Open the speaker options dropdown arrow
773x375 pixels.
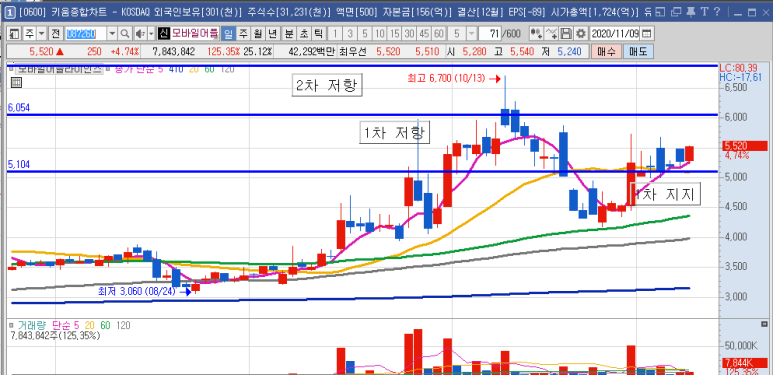(x=151, y=34)
